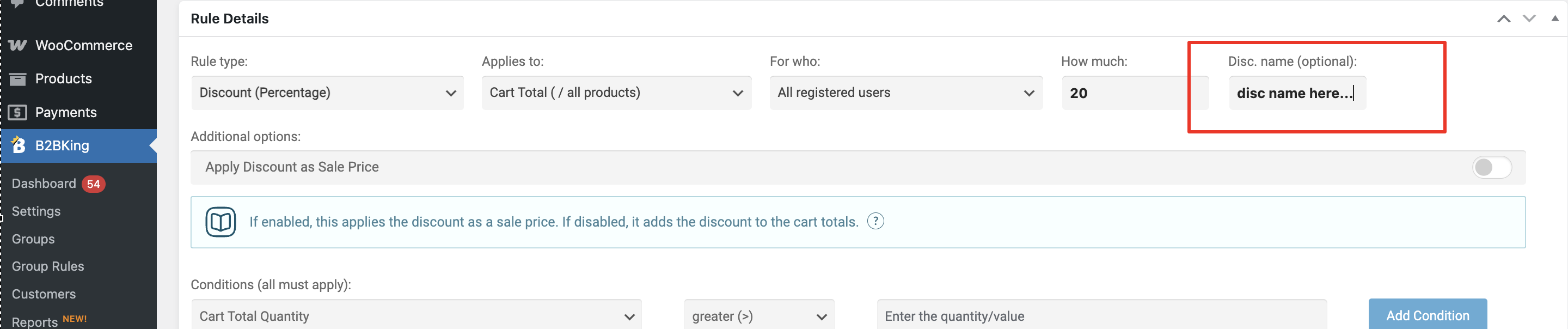Screen dimensions: 1568x329
Task: Go to Group Rules menu item
Action: click(x=48, y=266)
